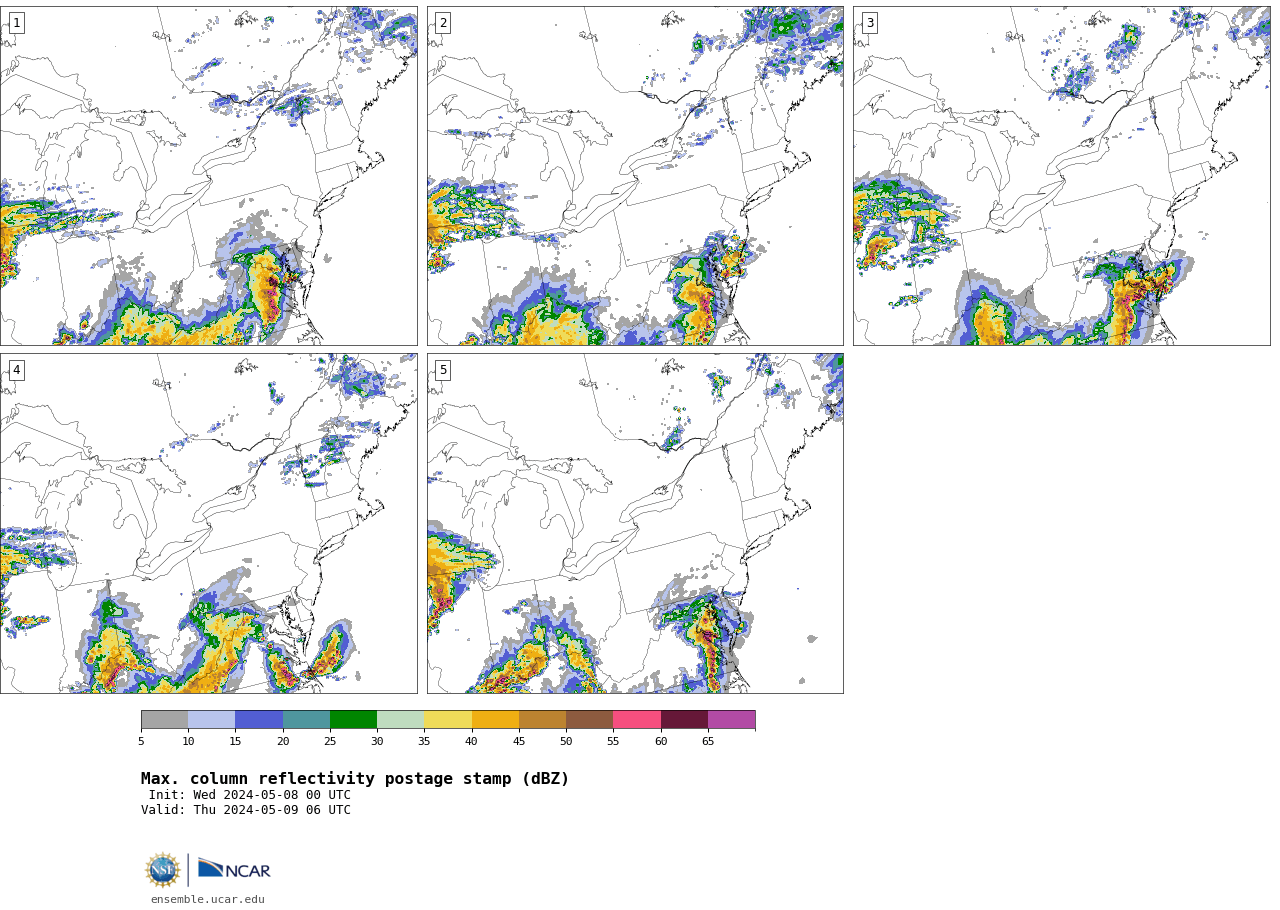This screenshot has height=910, width=1280.
Task: Click the pale green 30-35 dBZ swatch
Action: (x=400, y=720)
